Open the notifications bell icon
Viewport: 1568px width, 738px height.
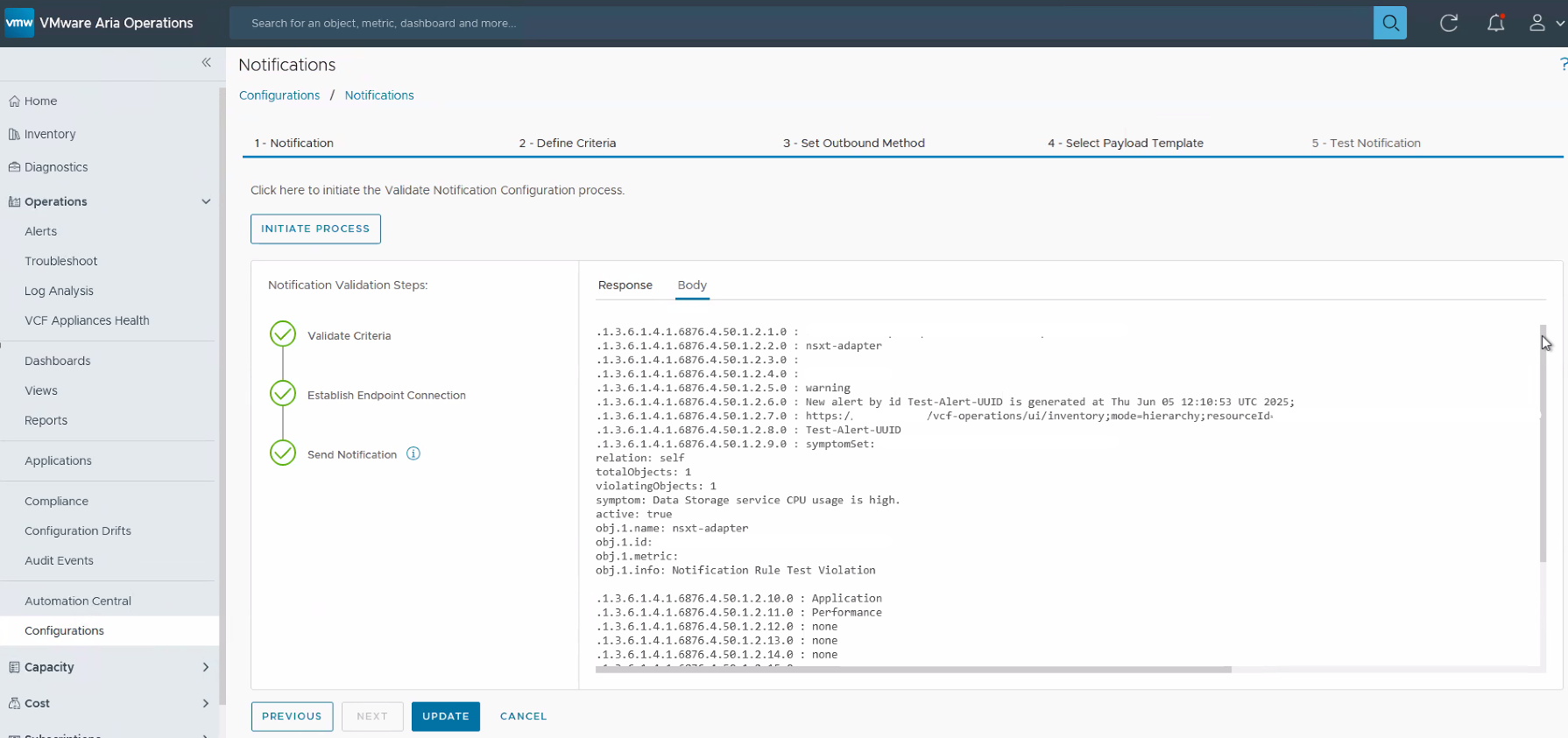point(1495,24)
